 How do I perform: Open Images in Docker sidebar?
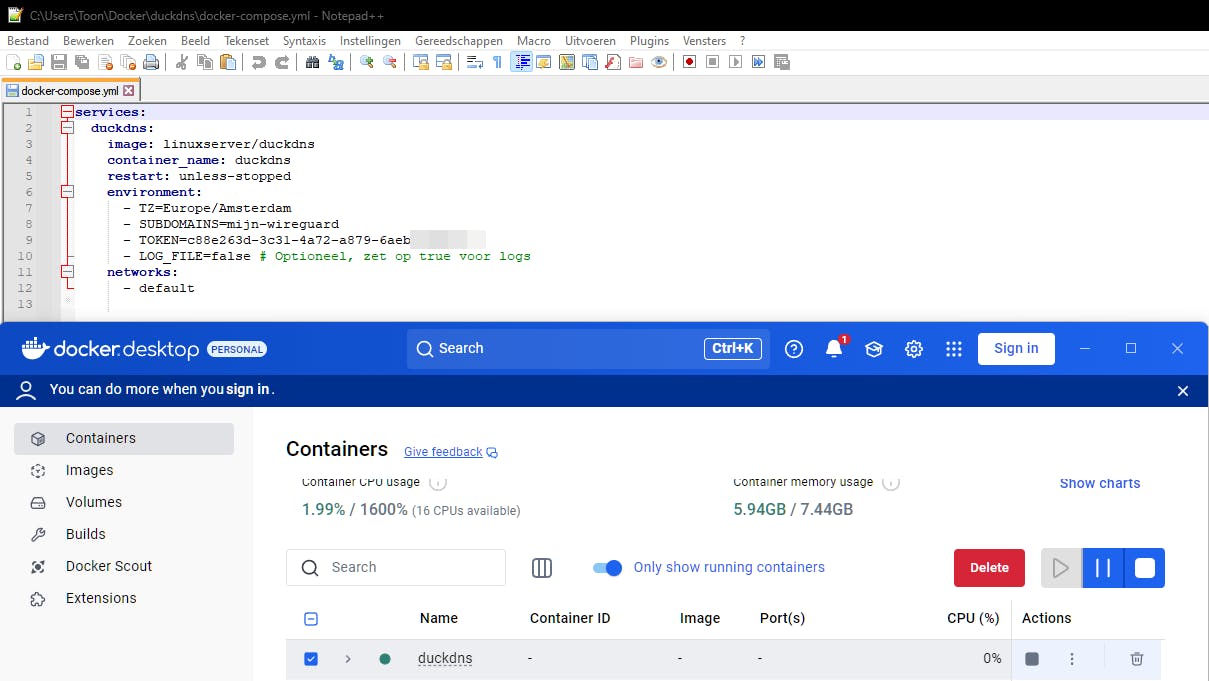coord(124,470)
